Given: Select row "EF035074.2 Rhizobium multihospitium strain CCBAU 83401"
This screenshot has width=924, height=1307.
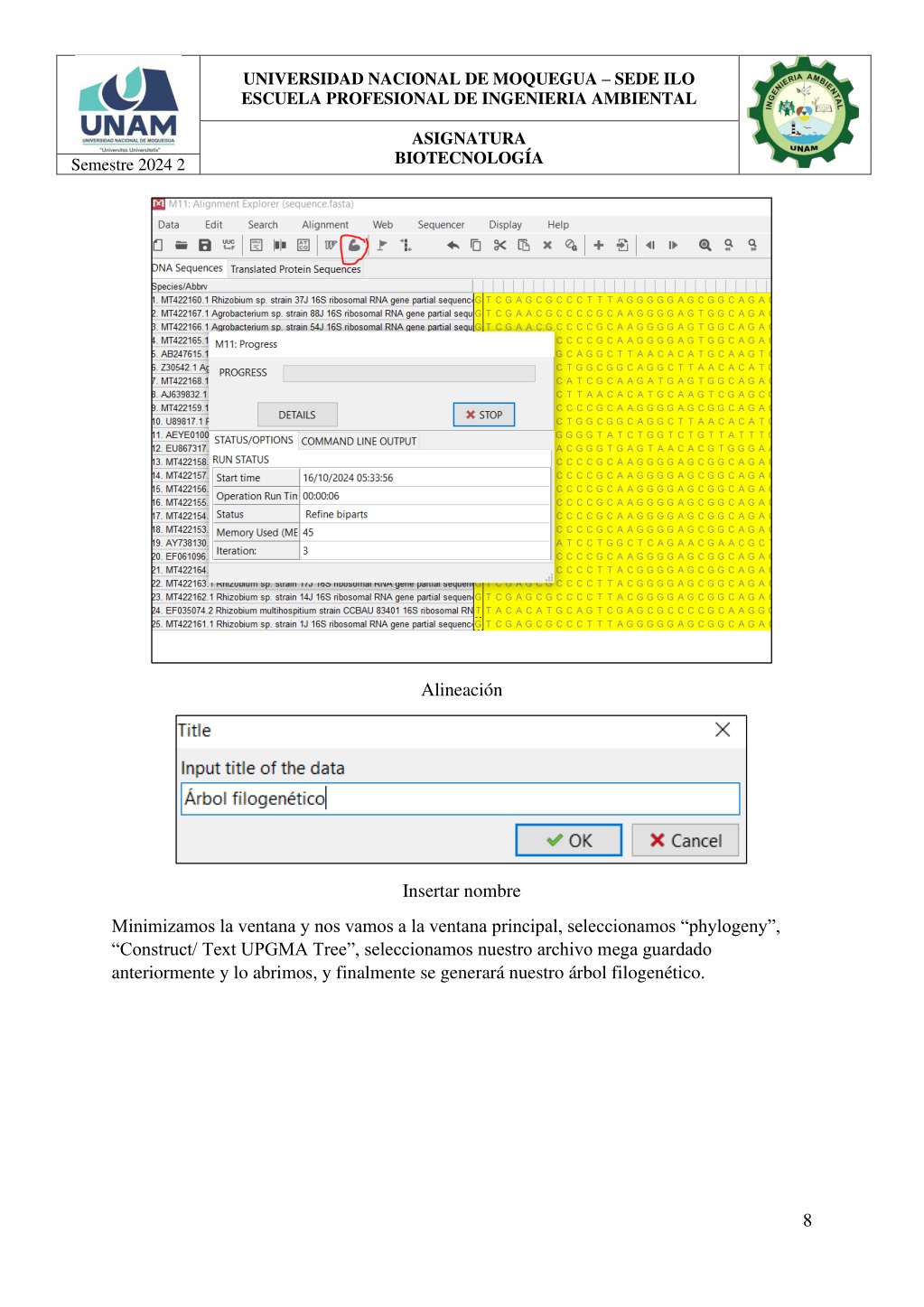Looking at the screenshot, I should 313,611.
